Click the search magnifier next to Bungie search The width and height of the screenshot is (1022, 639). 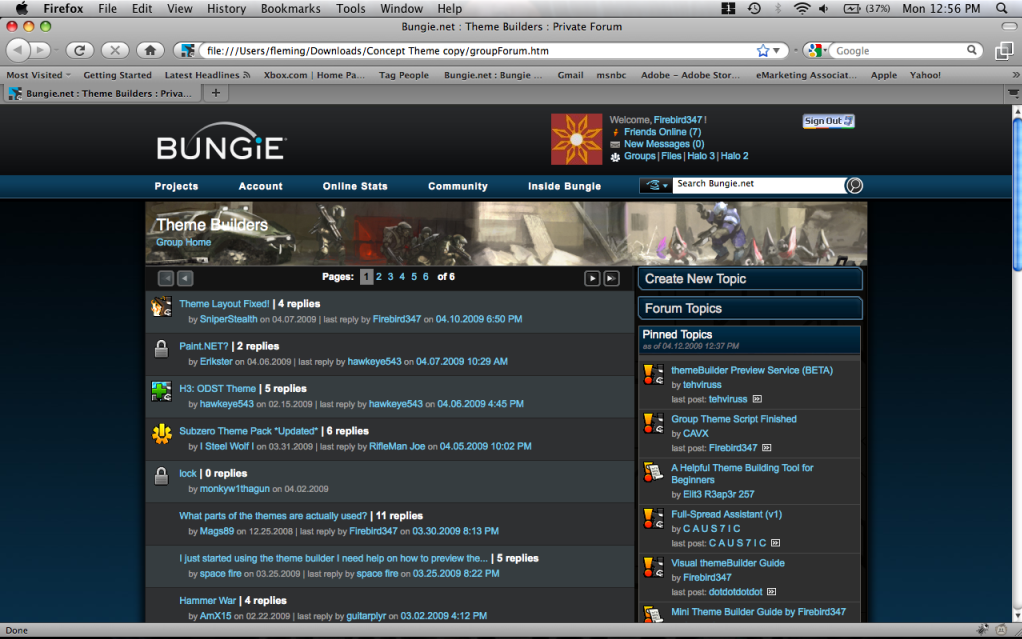pyautogui.click(x=853, y=185)
